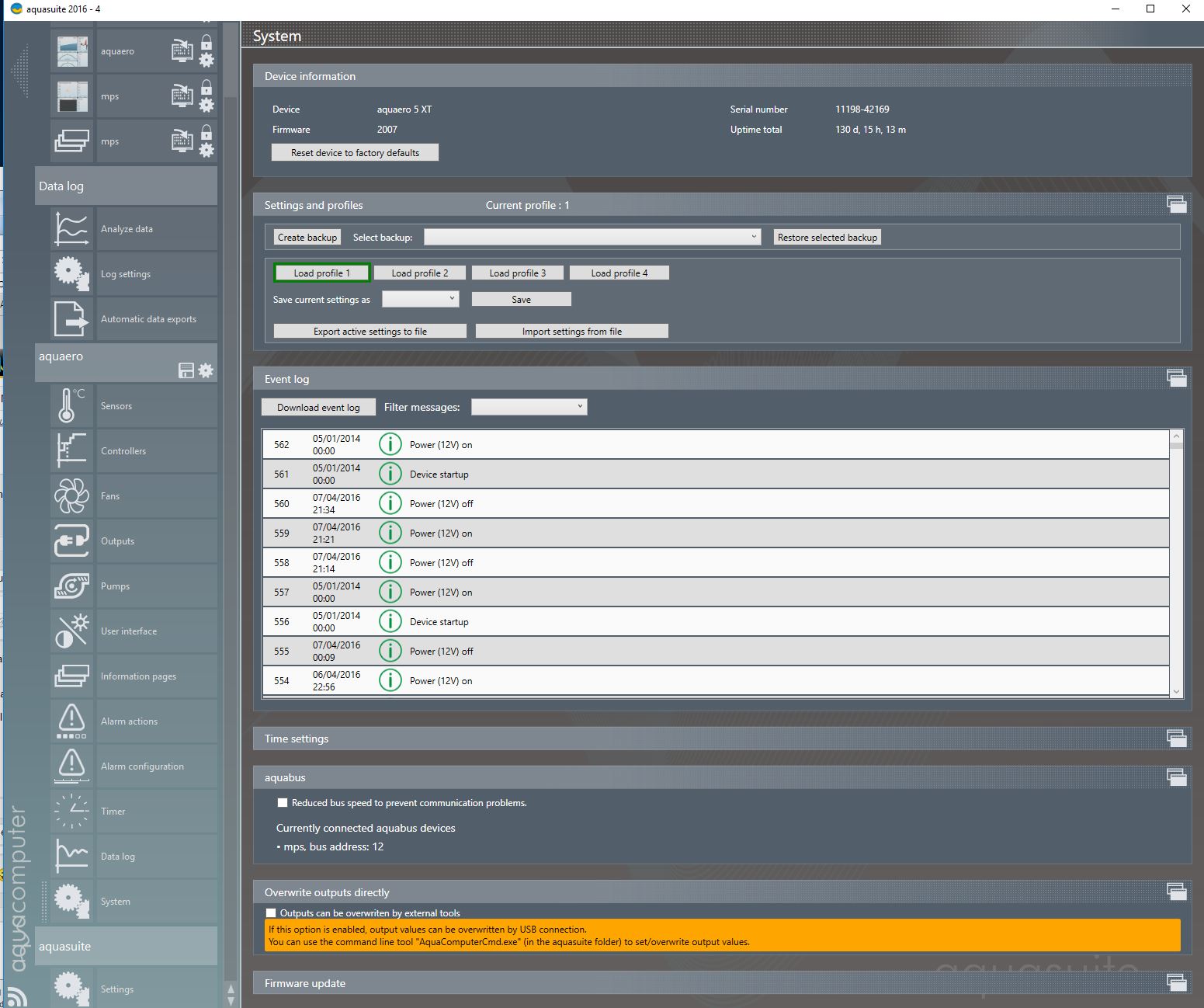Viewport: 1204px width, 1008px height.
Task: Select User interface in the sidebar
Action: click(x=129, y=631)
